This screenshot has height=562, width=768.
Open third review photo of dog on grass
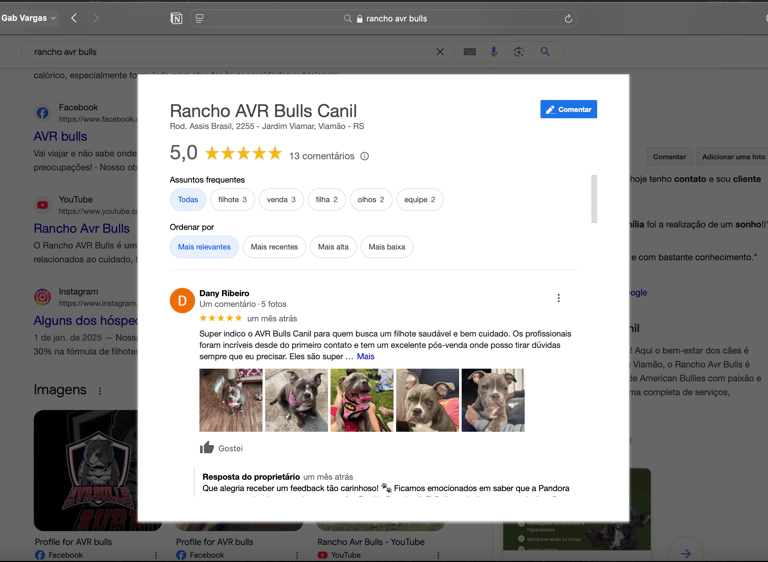coord(362,400)
